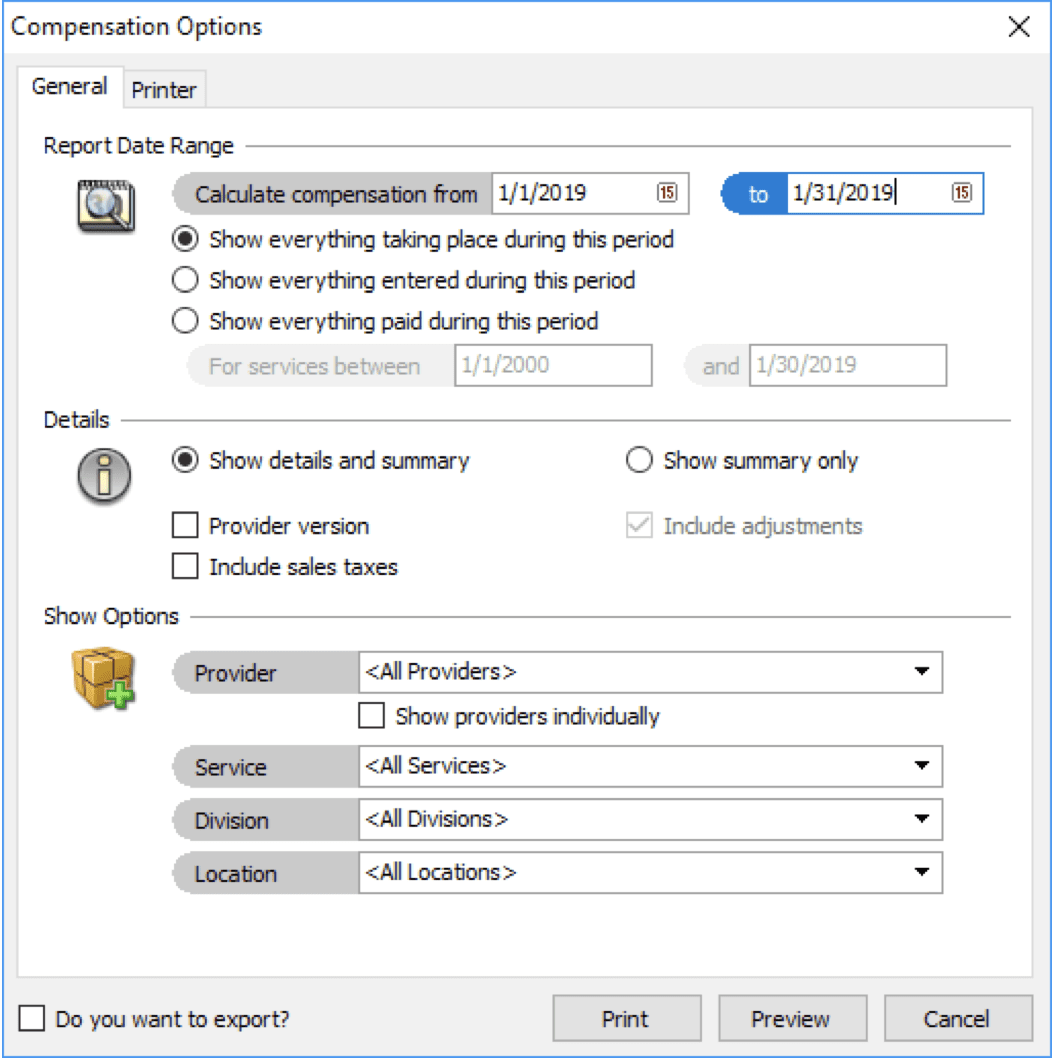Expand the Division dropdown
The width and height of the screenshot is (1054, 1062).
(x=921, y=819)
